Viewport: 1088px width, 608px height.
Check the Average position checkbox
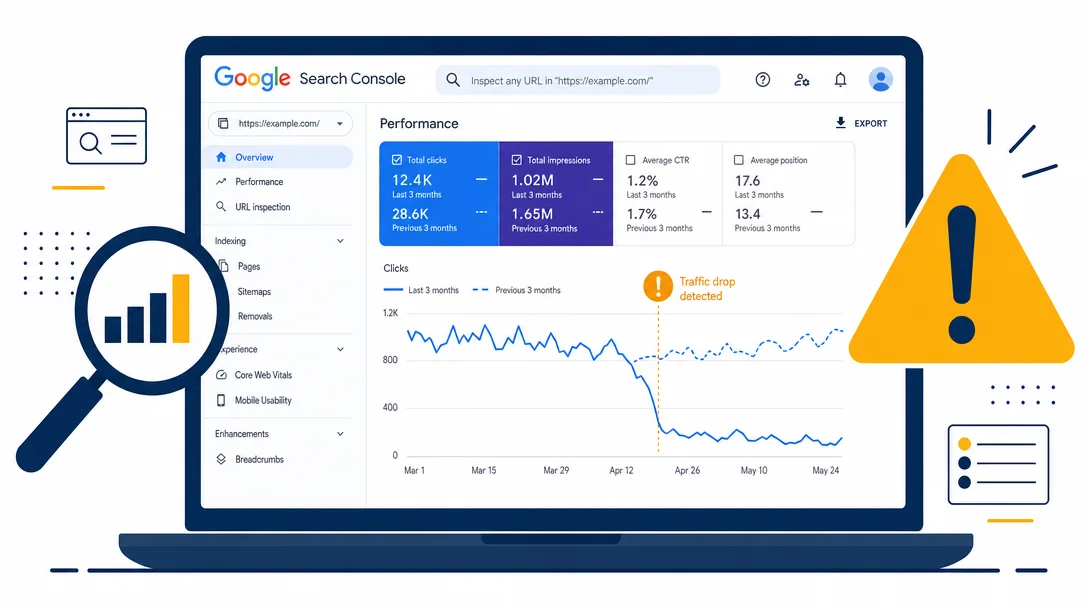click(x=739, y=160)
